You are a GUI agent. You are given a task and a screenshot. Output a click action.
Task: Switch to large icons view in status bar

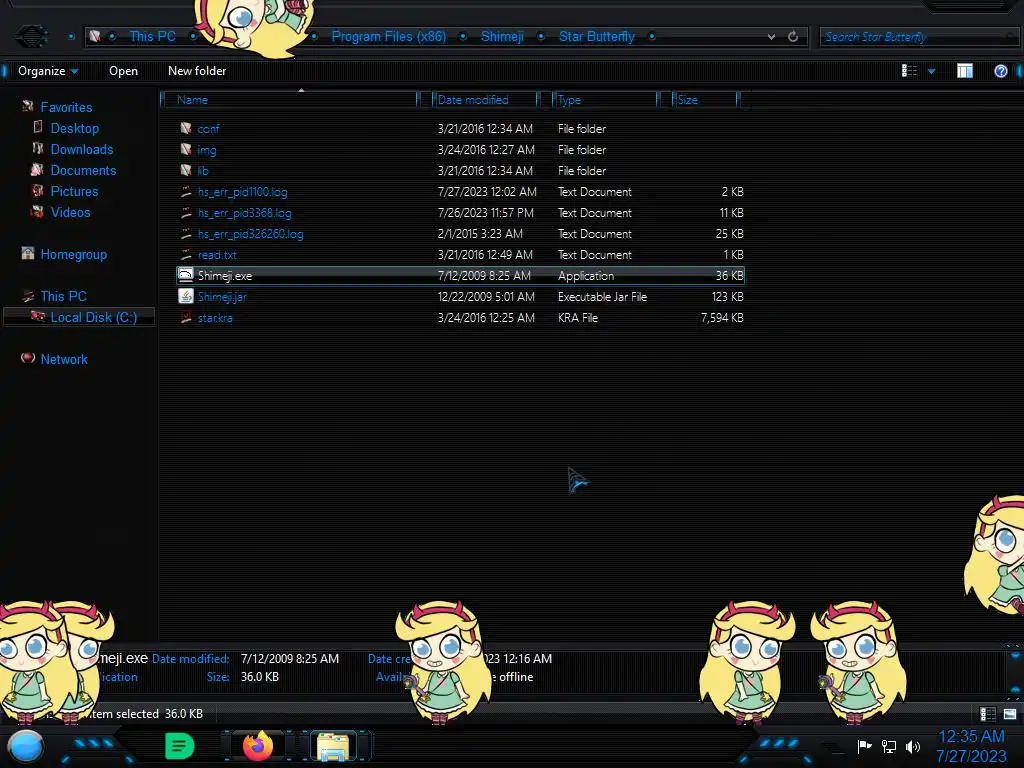1010,714
